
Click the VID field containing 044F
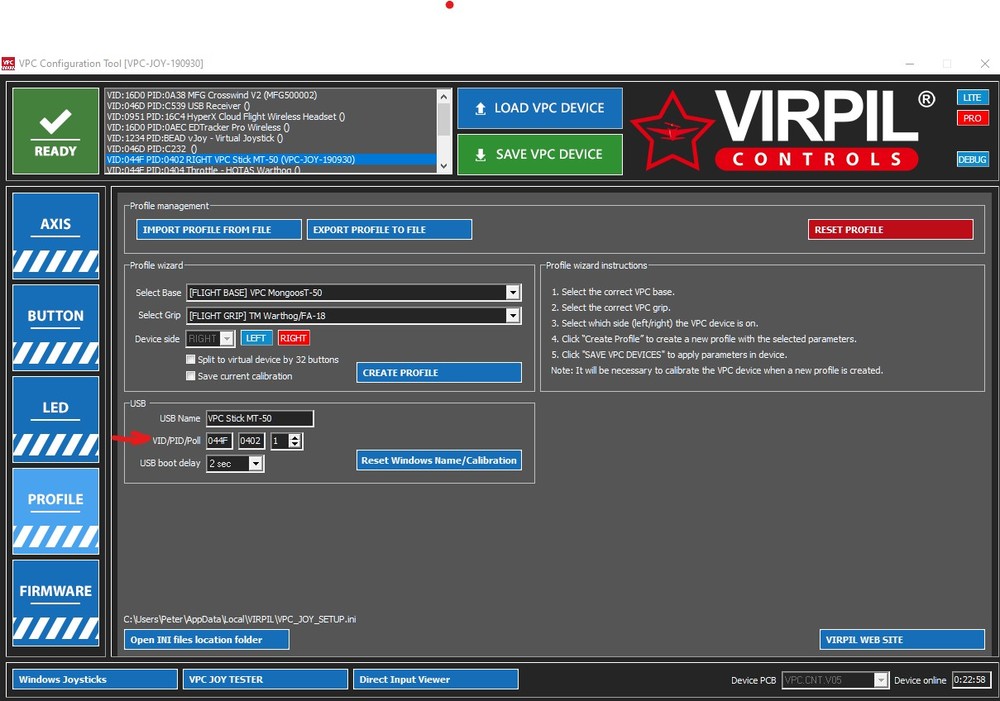click(x=219, y=441)
